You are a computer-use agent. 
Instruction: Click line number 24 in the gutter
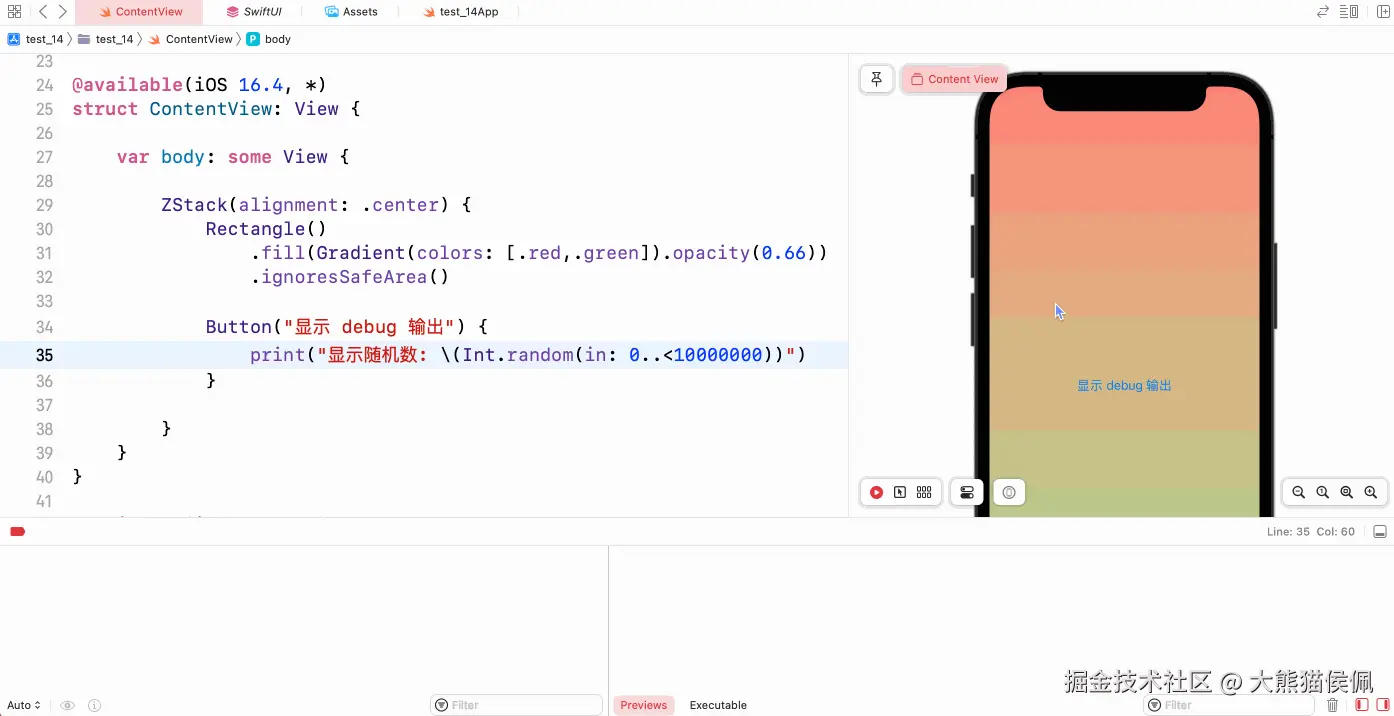44,85
